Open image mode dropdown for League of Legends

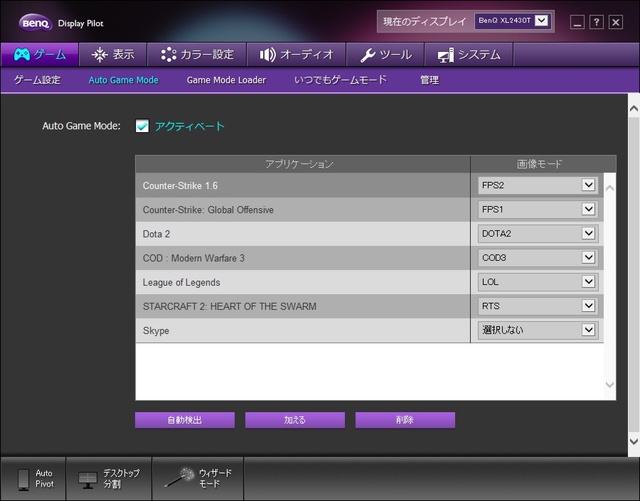point(538,282)
